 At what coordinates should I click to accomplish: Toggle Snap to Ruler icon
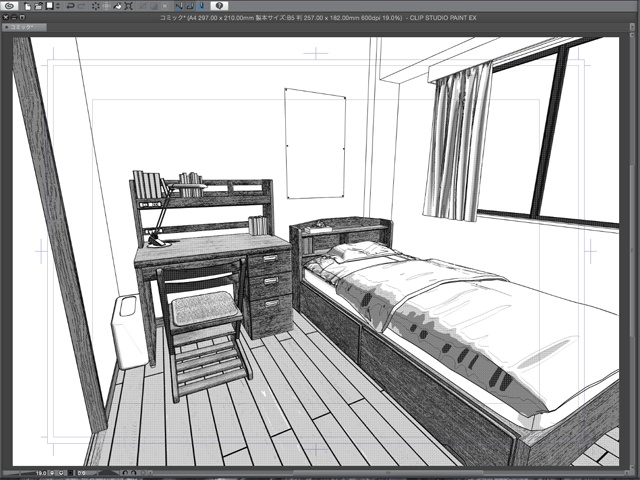click(x=179, y=6)
